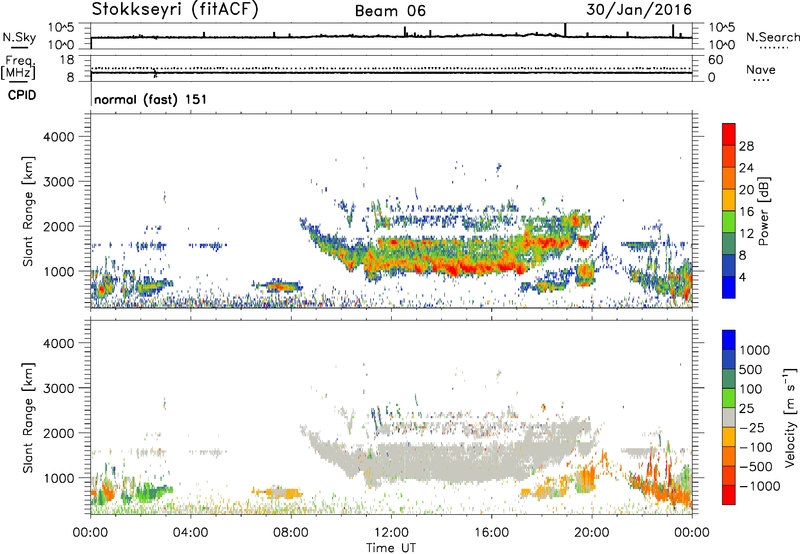Click the 60 label on Nave axis
The width and height of the screenshot is (800, 554).
click(x=715, y=60)
